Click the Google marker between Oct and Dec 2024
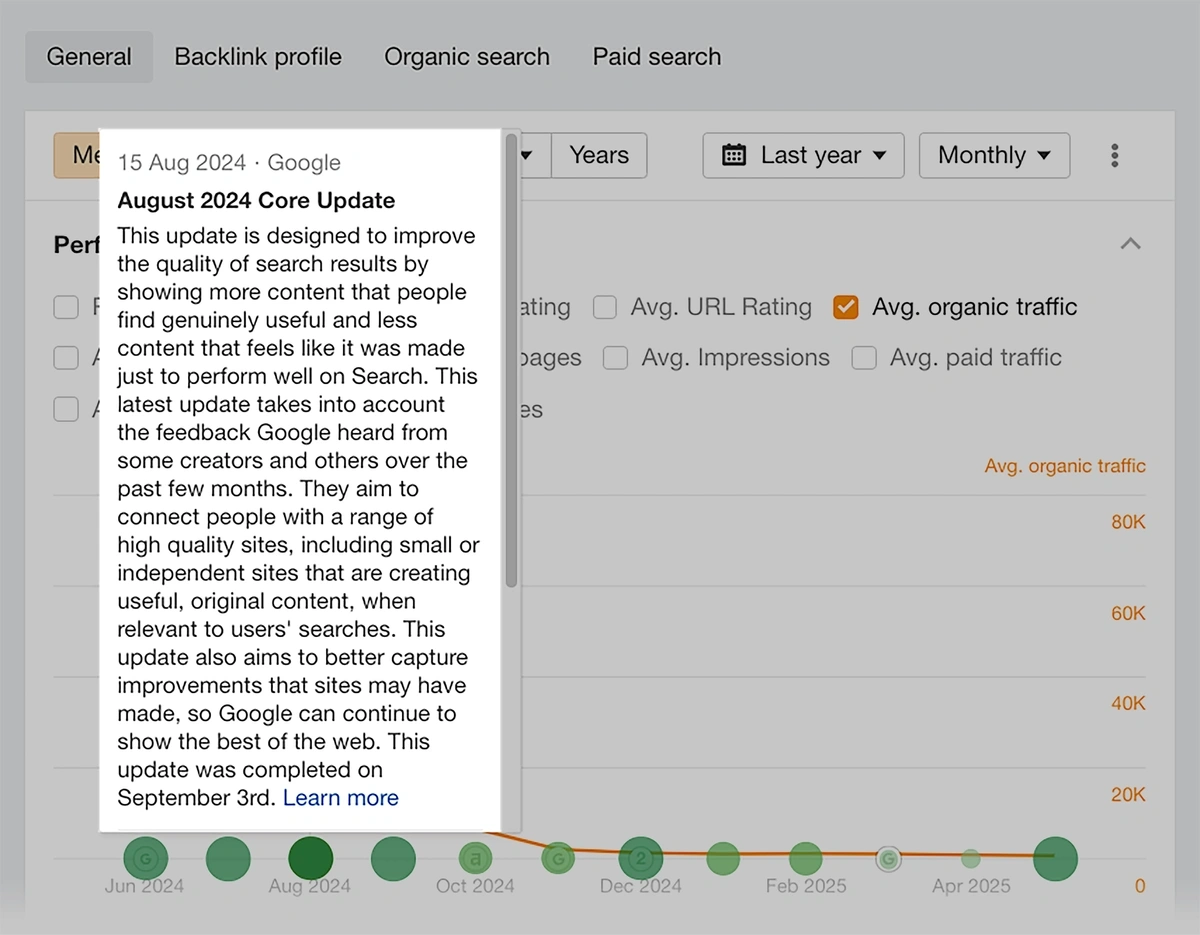 tap(558, 858)
